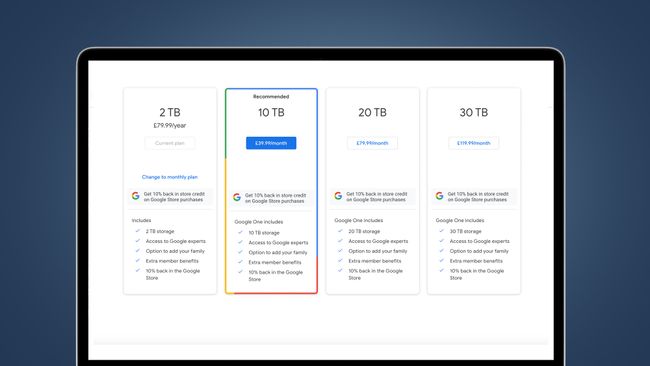The image size is (650, 366).
Task: Click the Current plan button under 2 TB
Action: tap(170, 143)
